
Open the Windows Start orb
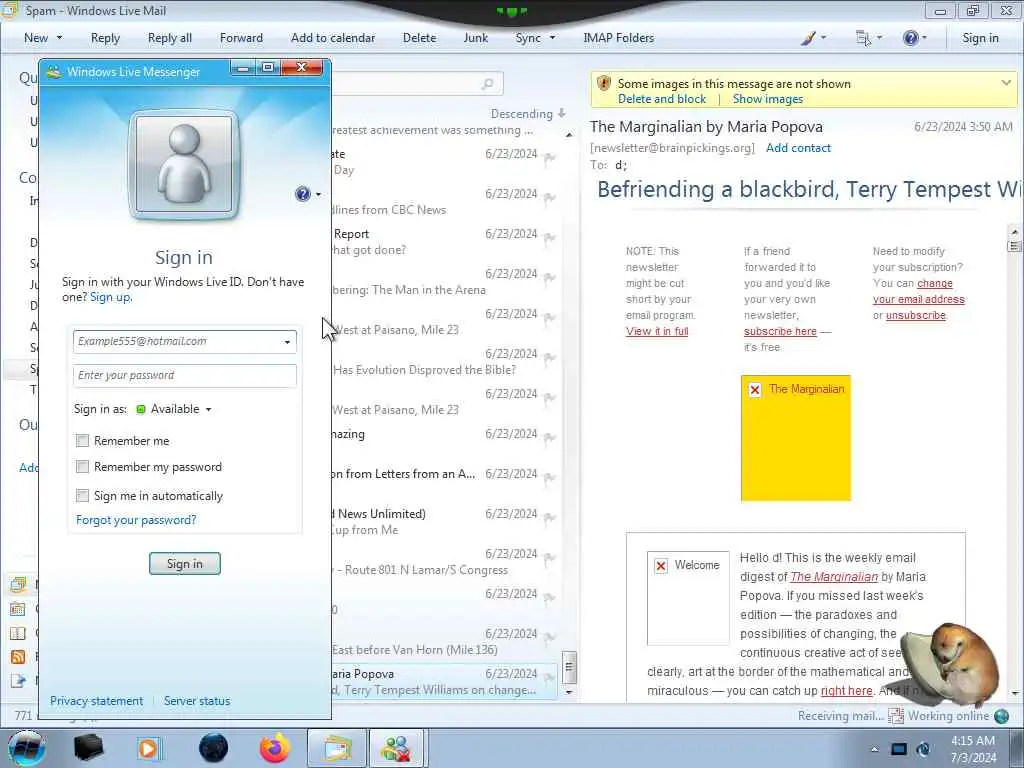tap(27, 748)
